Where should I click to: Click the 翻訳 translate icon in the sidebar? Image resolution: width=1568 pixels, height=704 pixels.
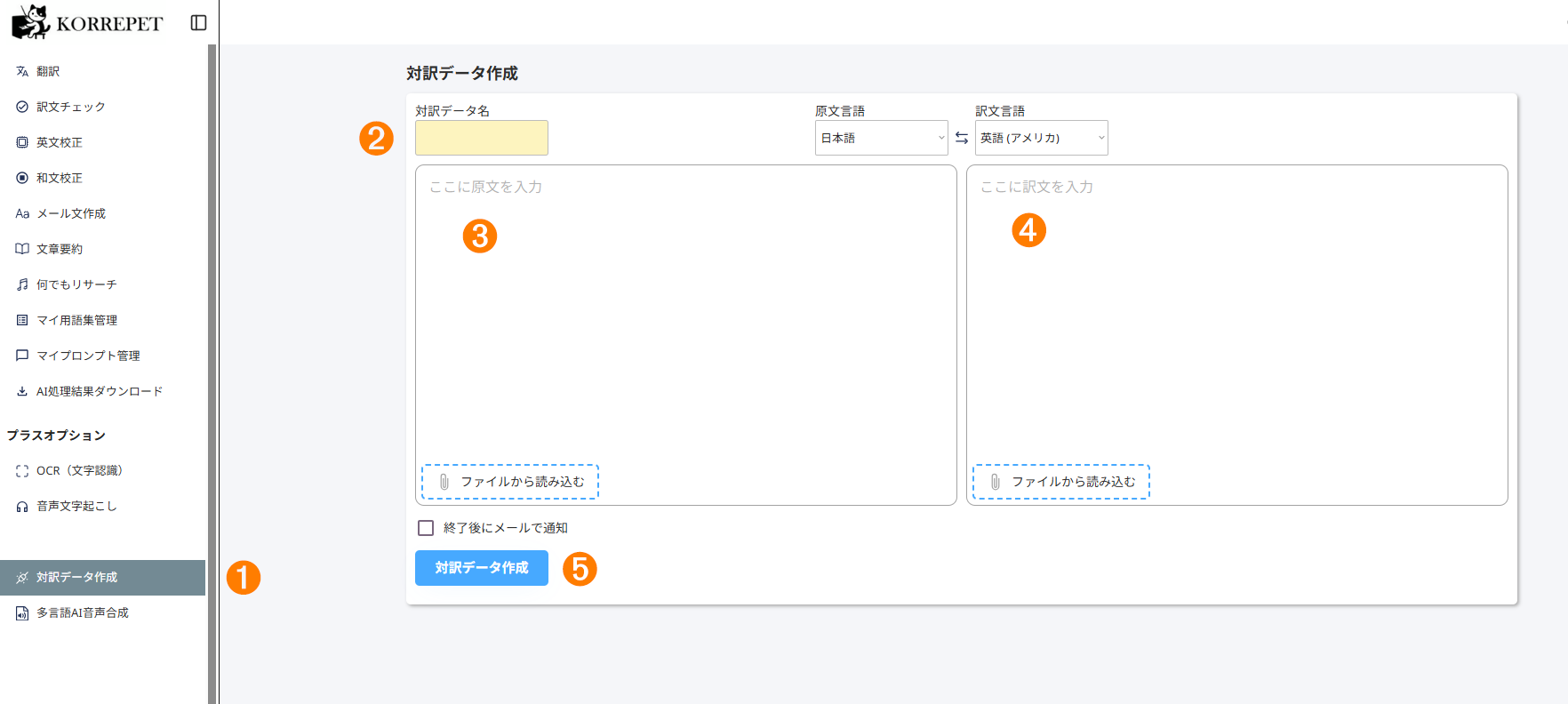click(22, 71)
